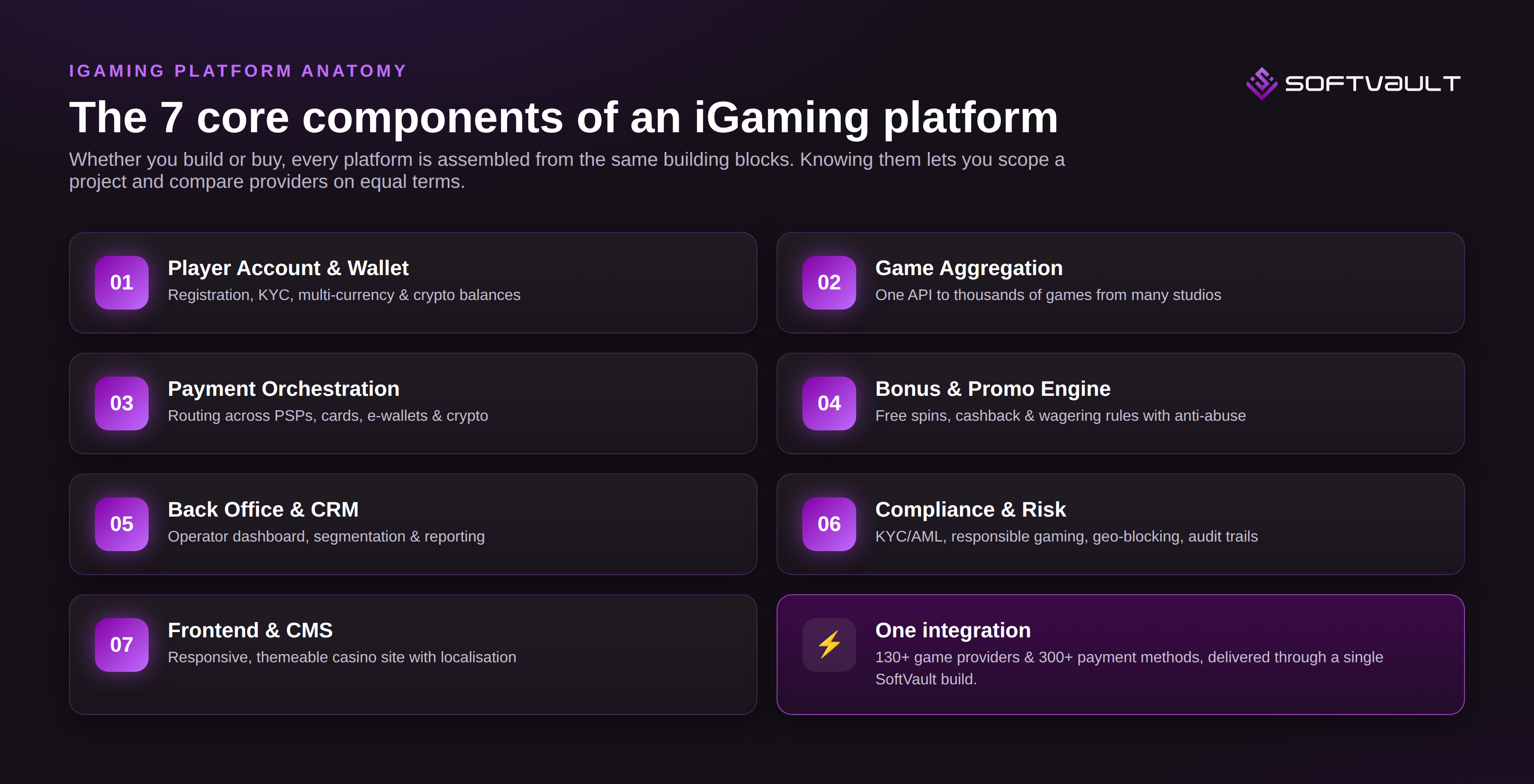The width and height of the screenshot is (1534, 784).
Task: Click the Payment Orchestration title
Action: (283, 389)
